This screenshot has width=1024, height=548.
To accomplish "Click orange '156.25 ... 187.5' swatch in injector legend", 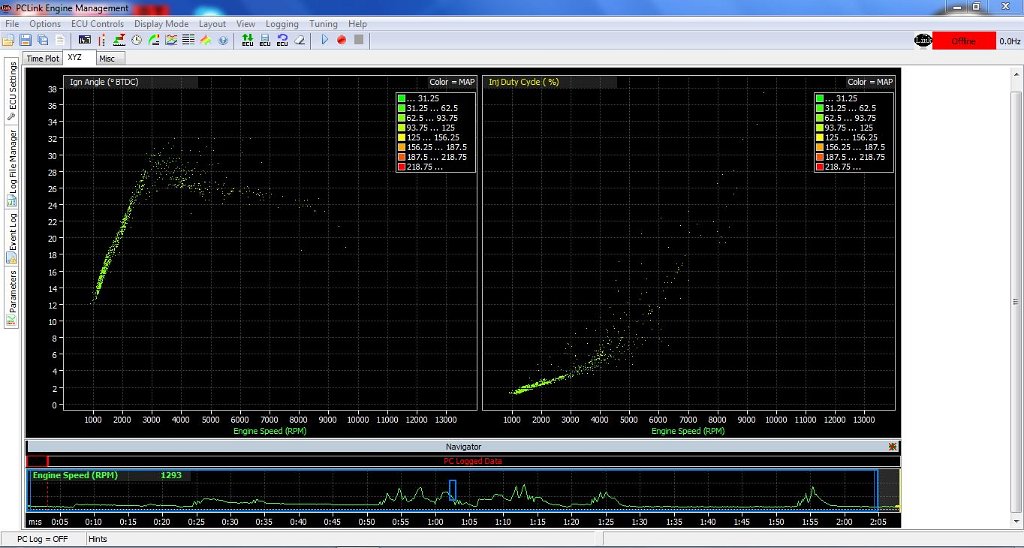I will (x=820, y=147).
